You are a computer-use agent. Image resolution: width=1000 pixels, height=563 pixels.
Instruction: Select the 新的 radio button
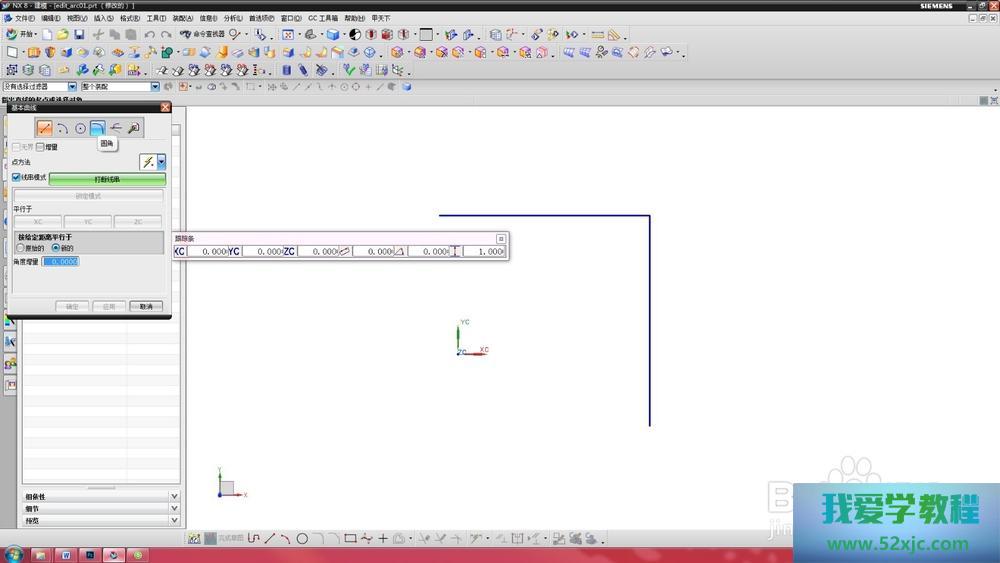click(x=55, y=248)
